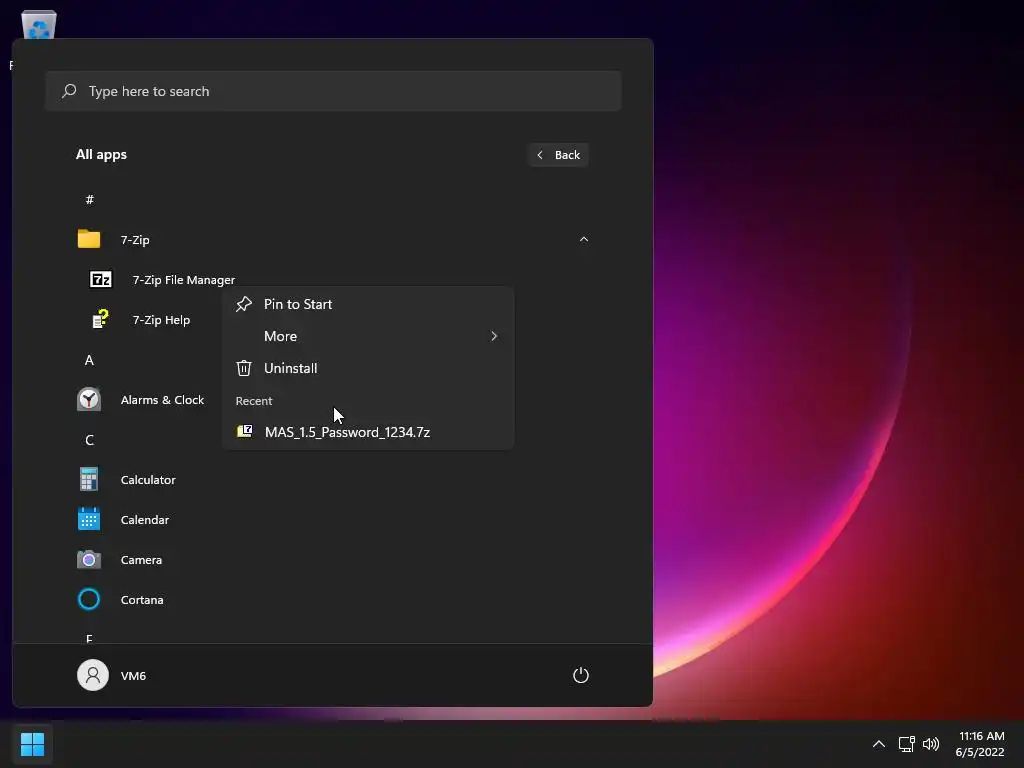Viewport: 1024px width, 768px height.
Task: Open network status tray icon
Action: (x=906, y=744)
